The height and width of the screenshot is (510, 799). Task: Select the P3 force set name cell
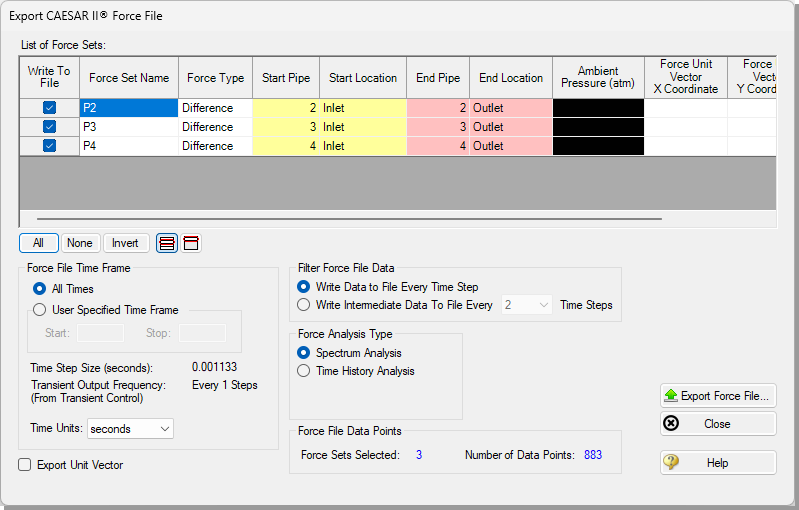tap(129, 127)
